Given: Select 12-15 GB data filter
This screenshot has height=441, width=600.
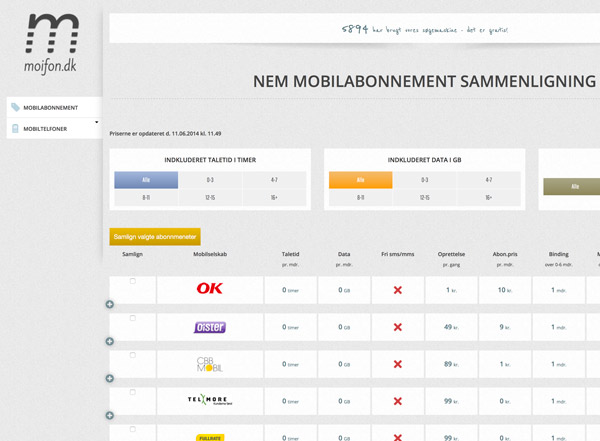Looking at the screenshot, I should [425, 198].
